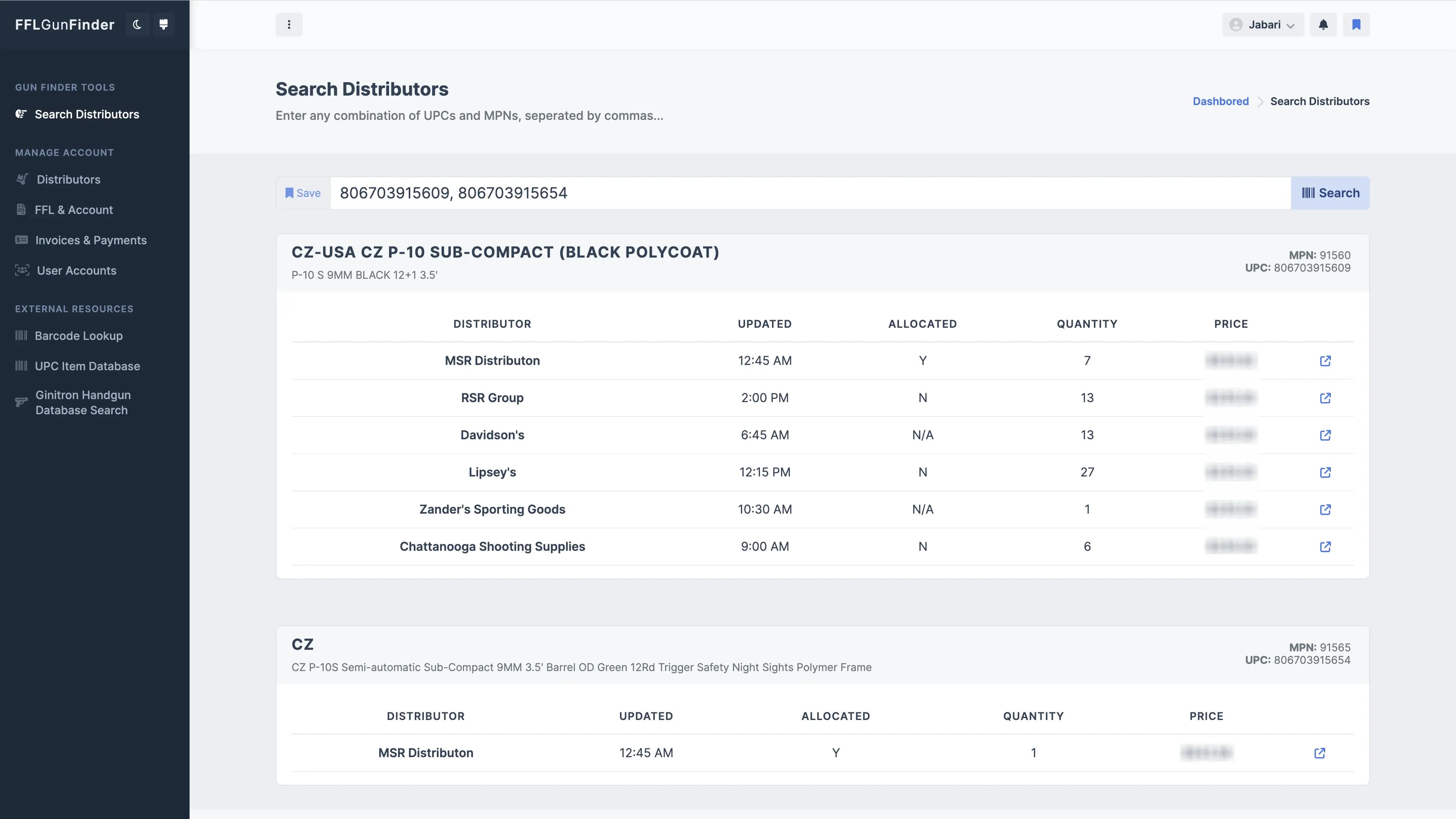Open the three-dot options menu
Screen dimensions: 1456x819
(x=289, y=24)
